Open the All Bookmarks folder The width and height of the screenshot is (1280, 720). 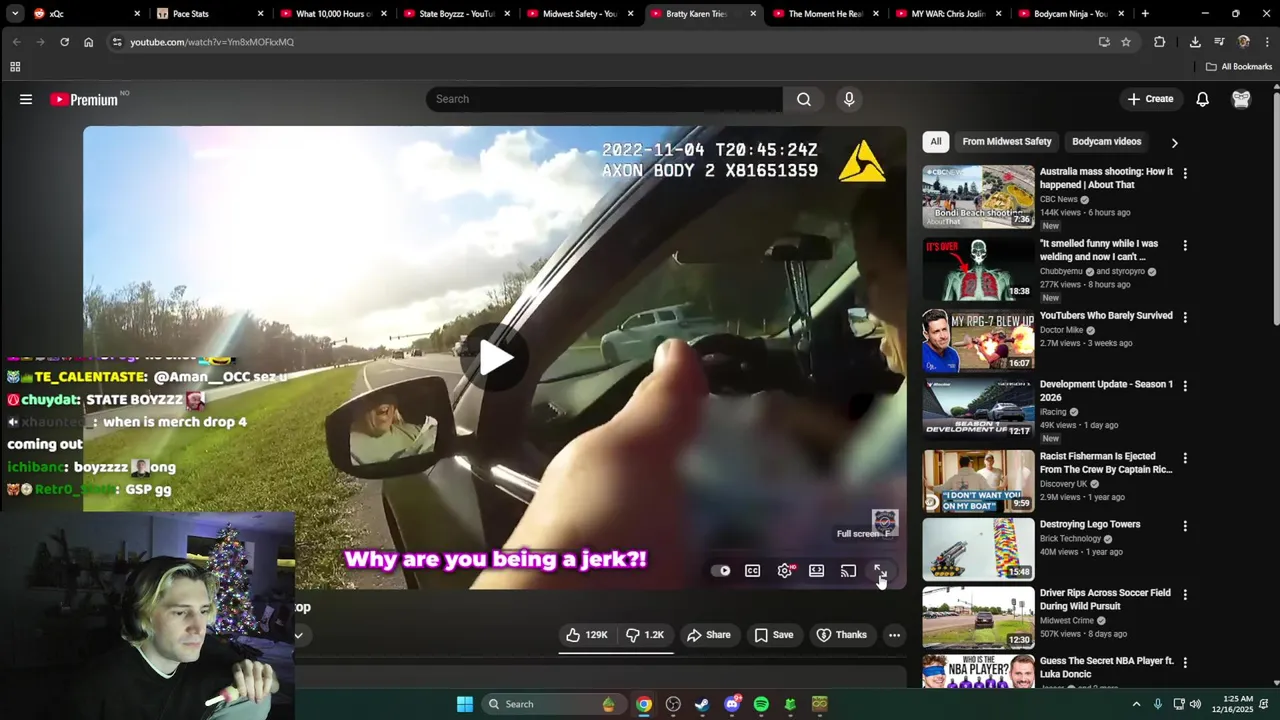(x=1239, y=67)
